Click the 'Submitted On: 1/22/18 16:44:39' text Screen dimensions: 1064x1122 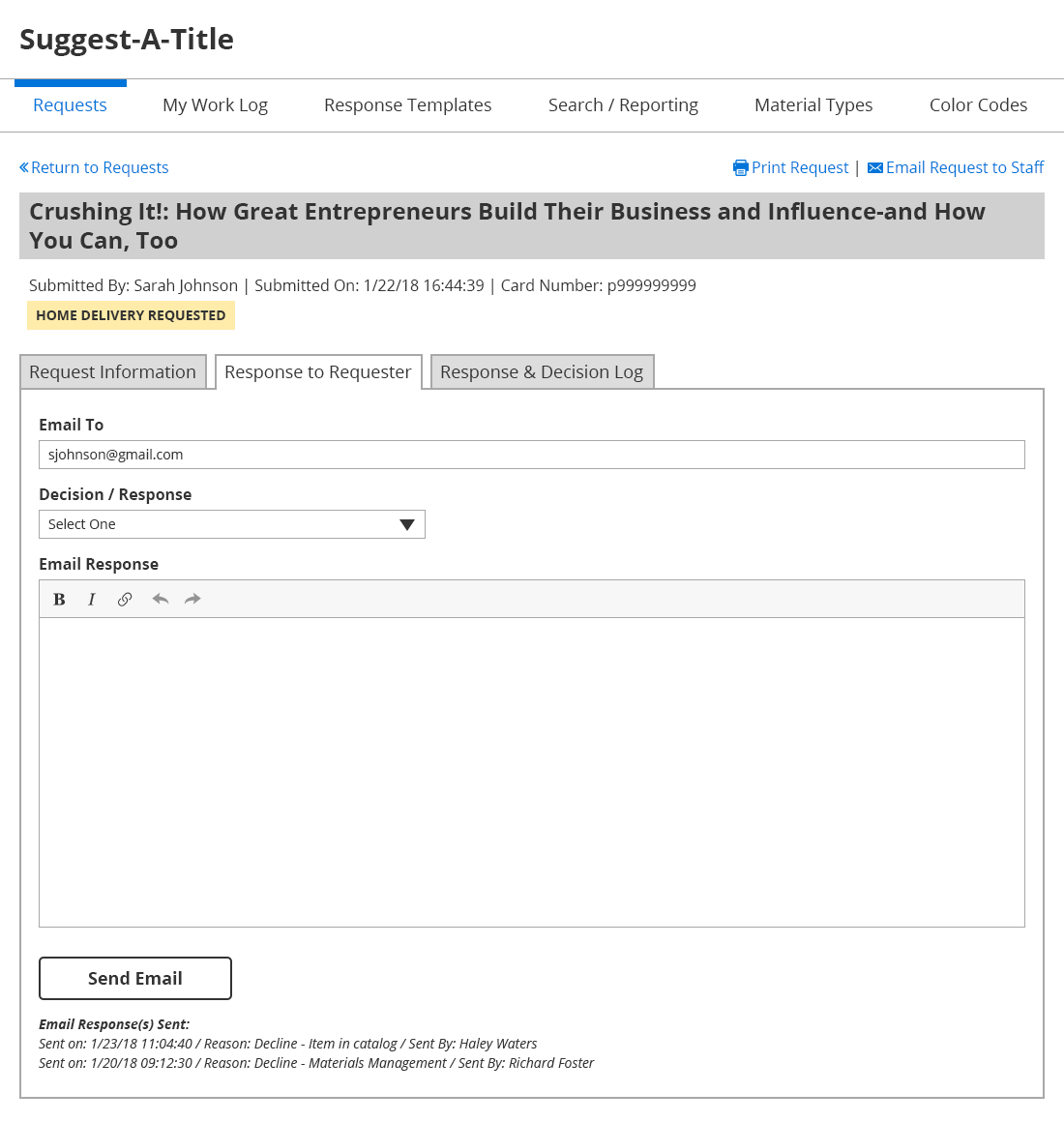[x=369, y=285]
